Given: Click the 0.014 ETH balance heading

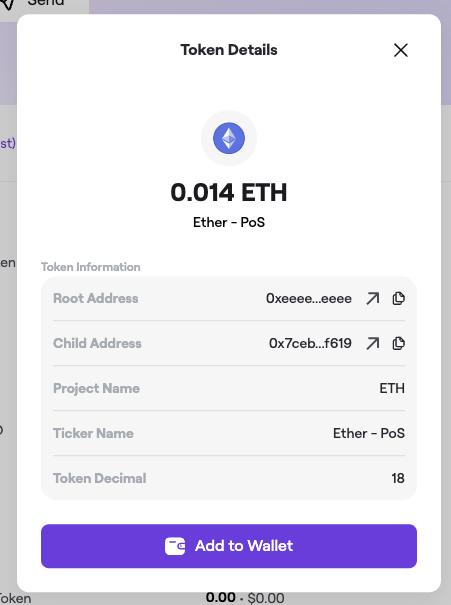Looking at the screenshot, I should click(x=229, y=192).
